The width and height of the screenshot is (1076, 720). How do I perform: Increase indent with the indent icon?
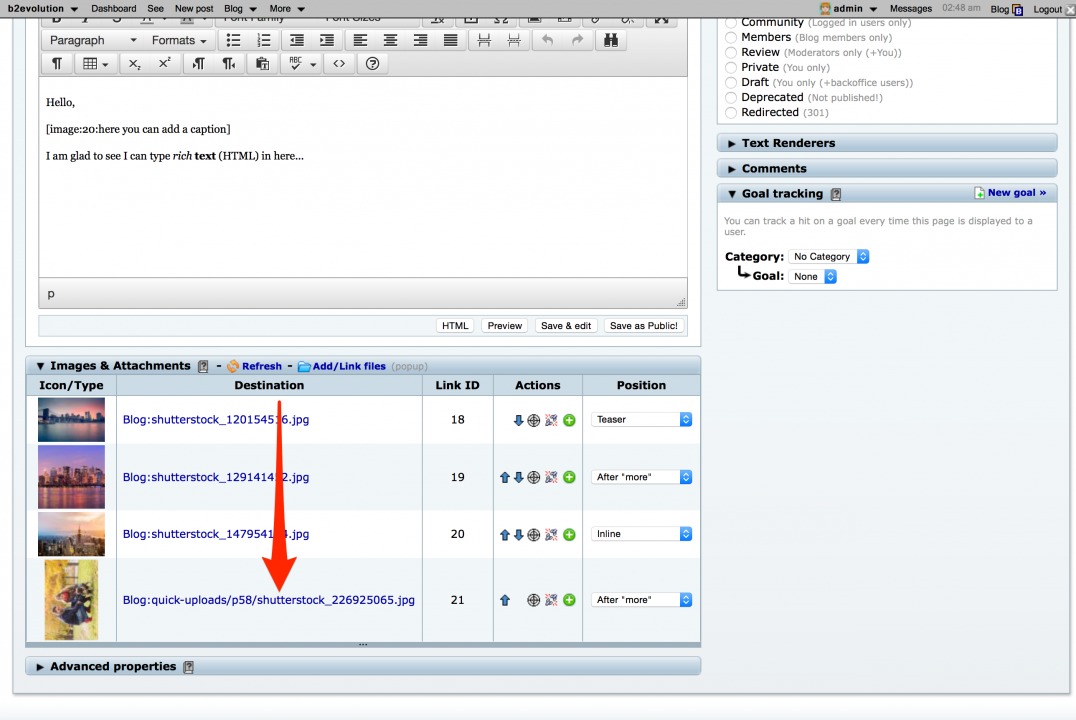pyautogui.click(x=327, y=40)
